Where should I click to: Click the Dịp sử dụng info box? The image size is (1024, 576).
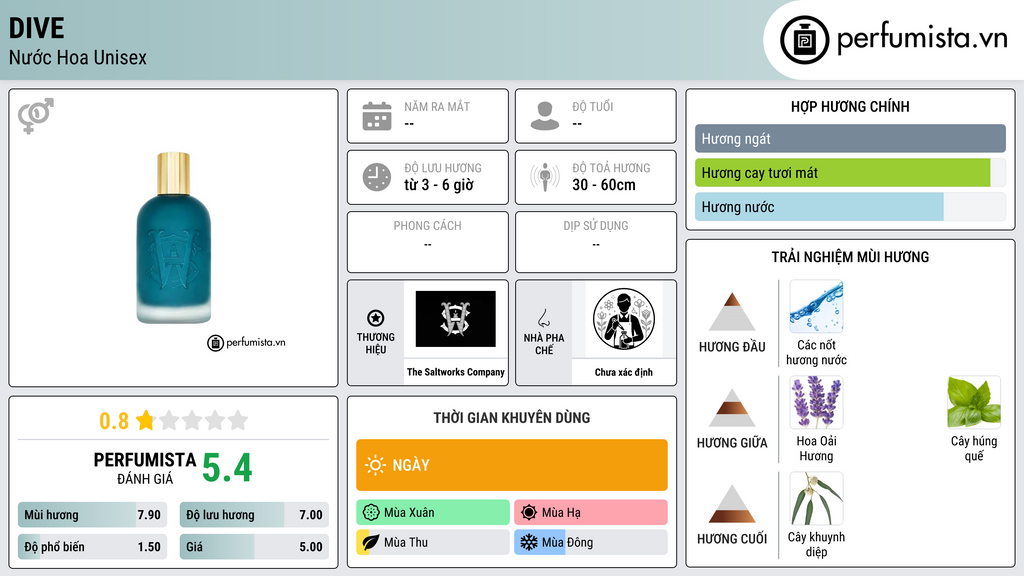click(x=596, y=242)
